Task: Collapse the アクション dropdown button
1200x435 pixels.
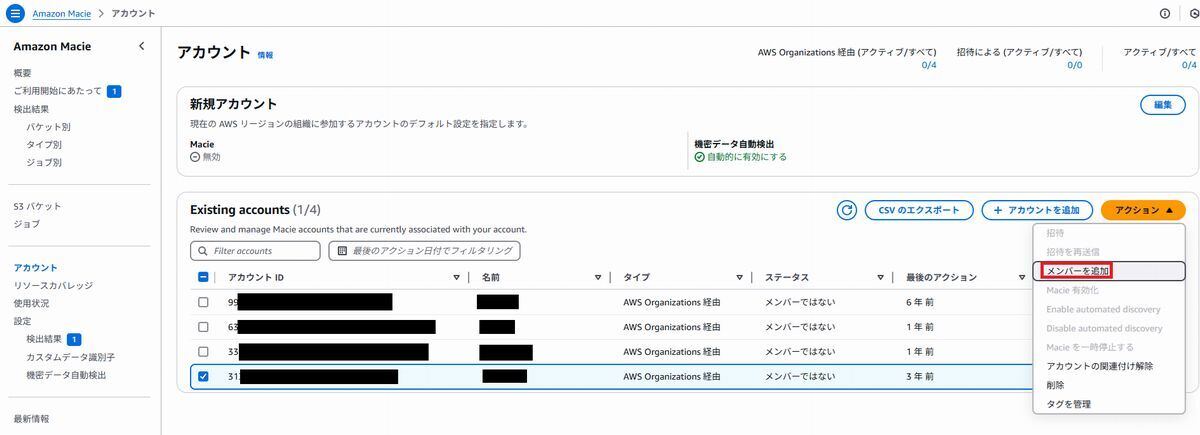Action: coord(1143,210)
